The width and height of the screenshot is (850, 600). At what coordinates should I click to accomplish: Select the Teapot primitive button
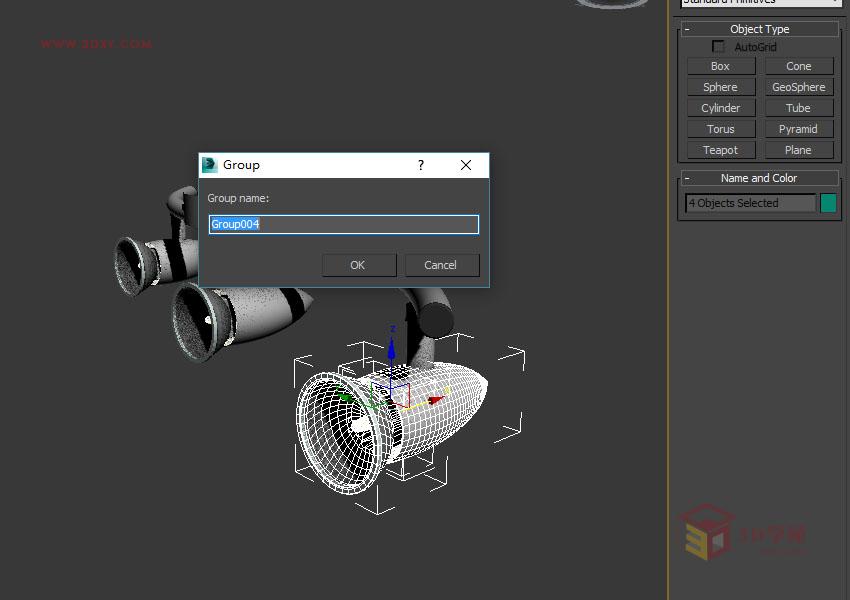tap(719, 149)
